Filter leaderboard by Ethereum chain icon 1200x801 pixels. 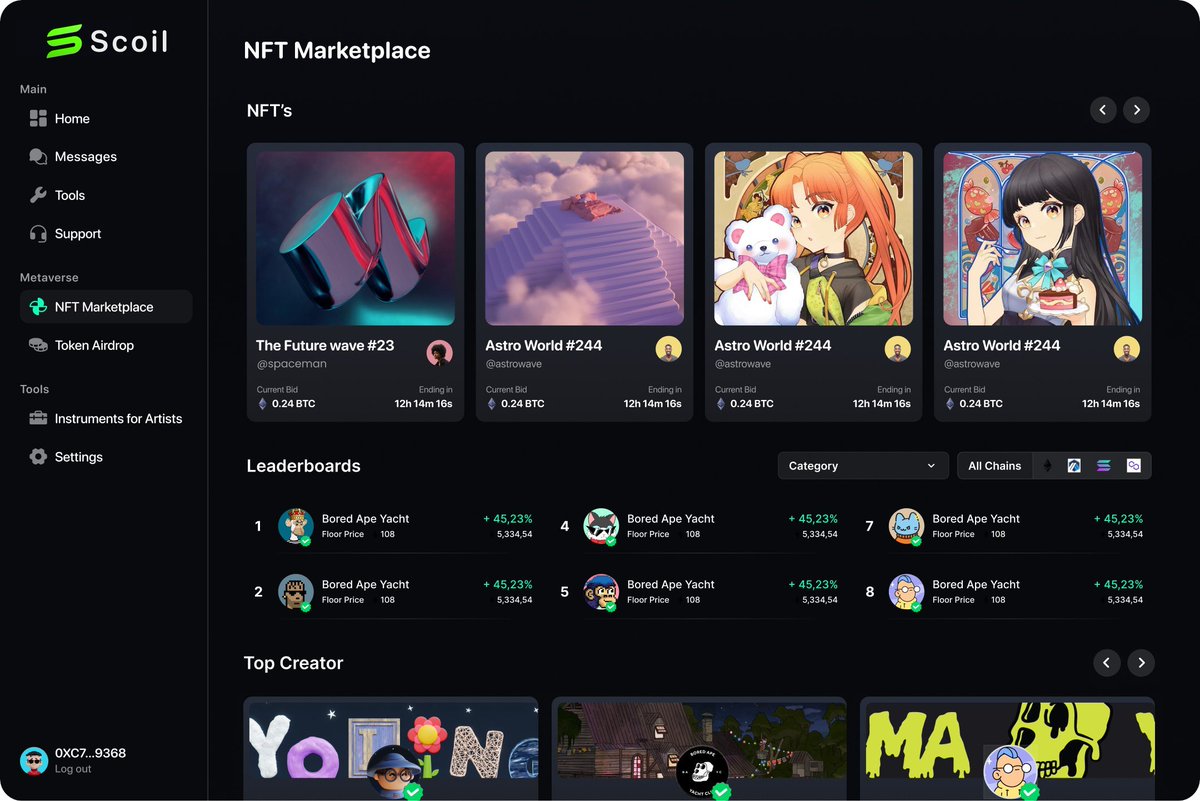tap(1047, 466)
